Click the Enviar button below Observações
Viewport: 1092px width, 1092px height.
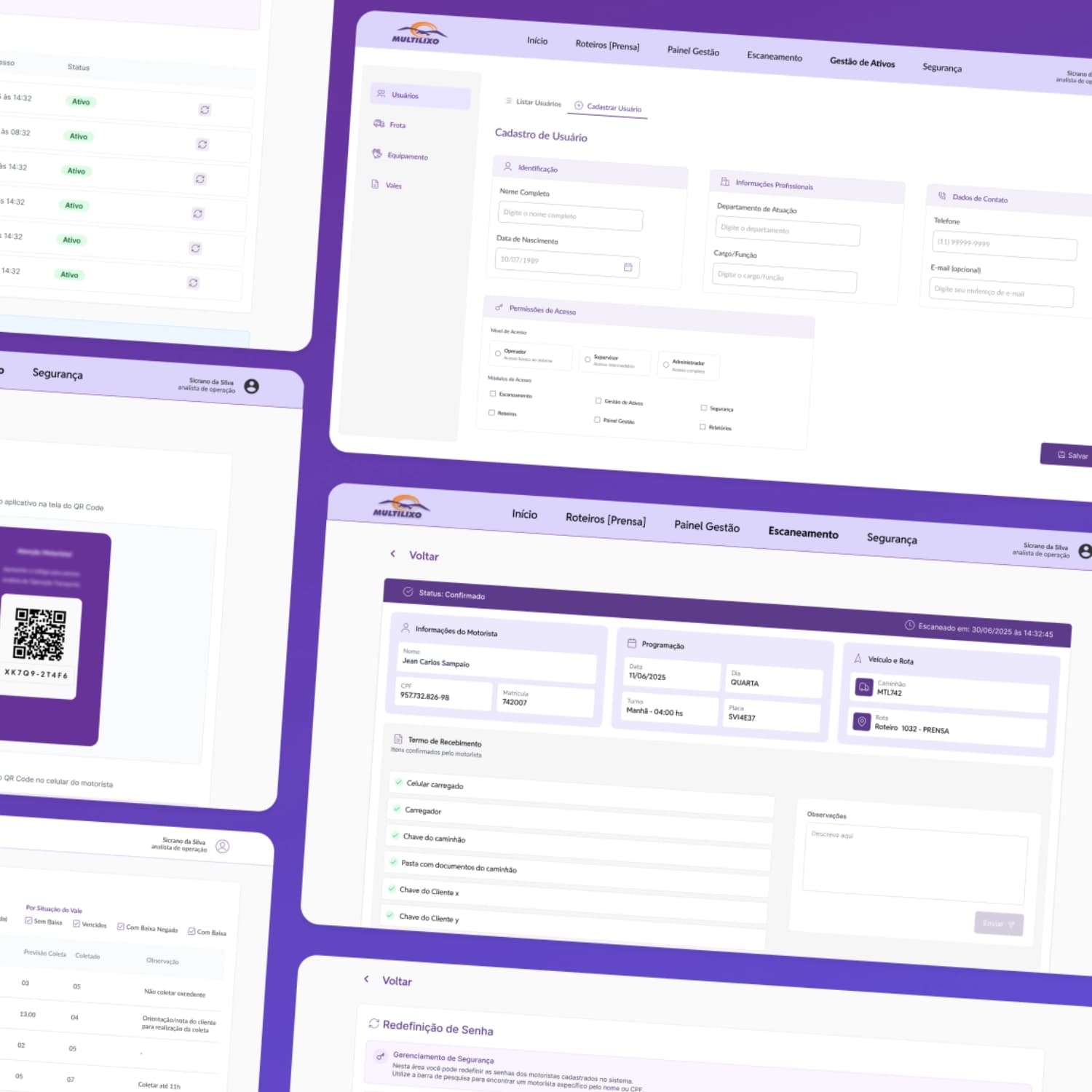998,924
